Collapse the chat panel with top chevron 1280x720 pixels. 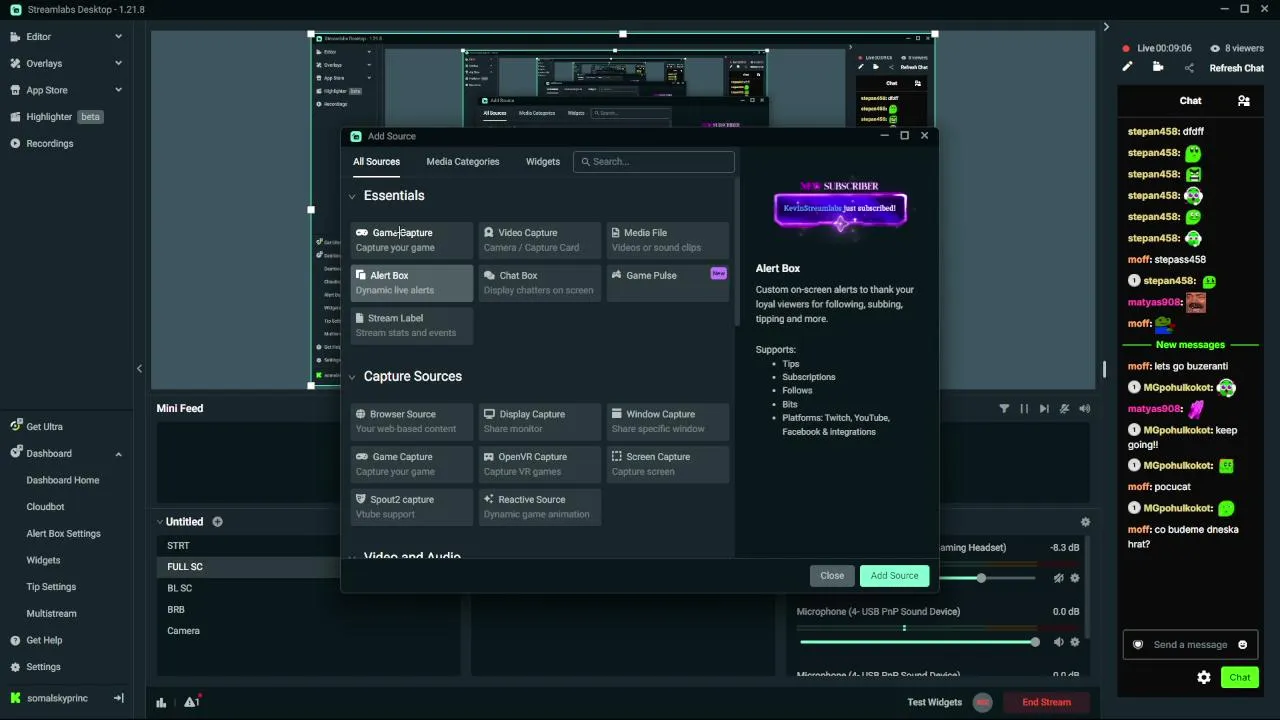pyautogui.click(x=1106, y=27)
